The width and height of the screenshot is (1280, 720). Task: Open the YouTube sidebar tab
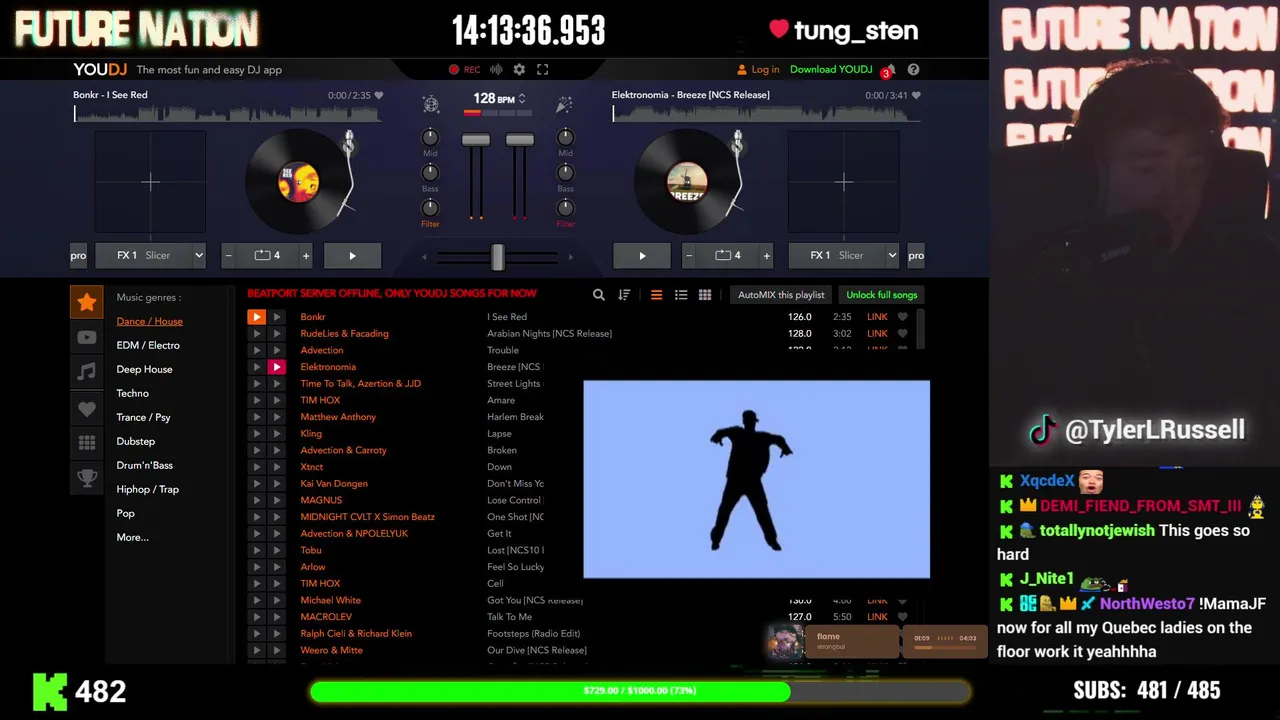coord(87,337)
